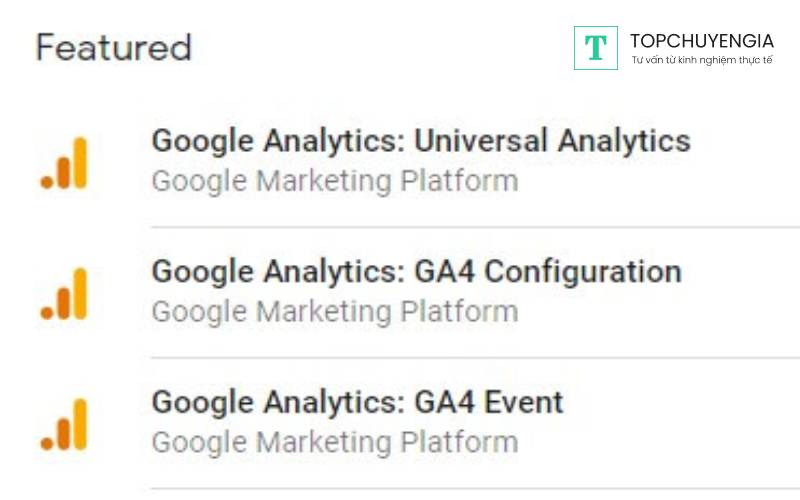This screenshot has height=500, width=800.
Task: Open Google Analytics: GA4 Configuration title
Action: 416,271
